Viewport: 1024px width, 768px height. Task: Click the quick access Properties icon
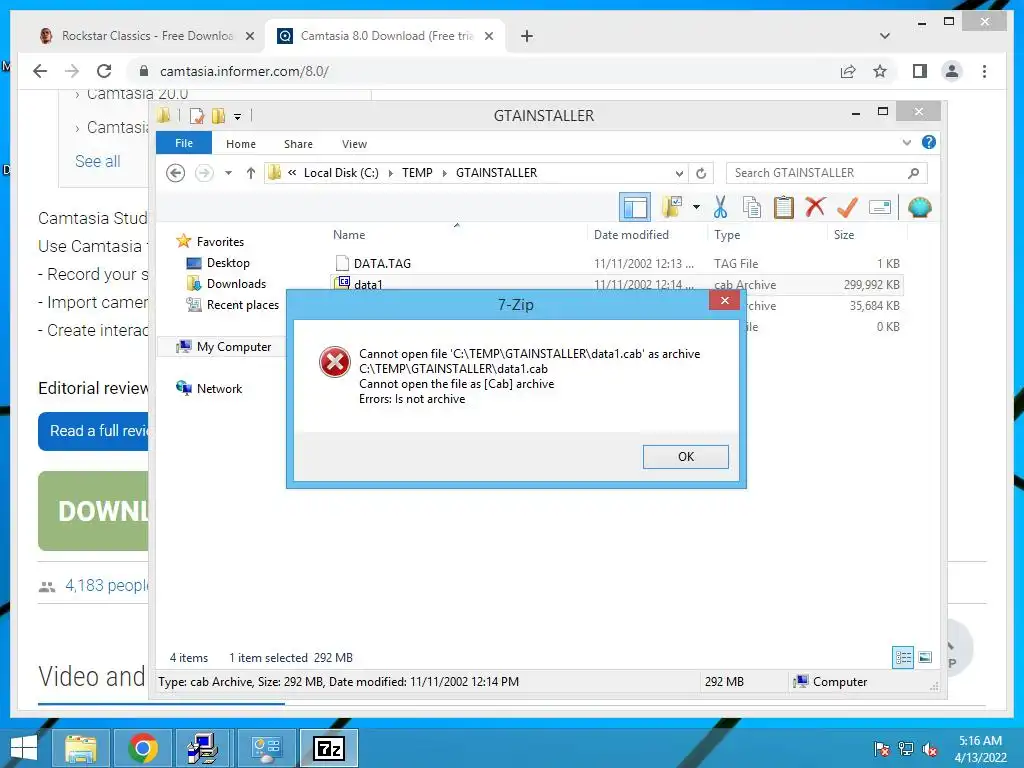[197, 116]
